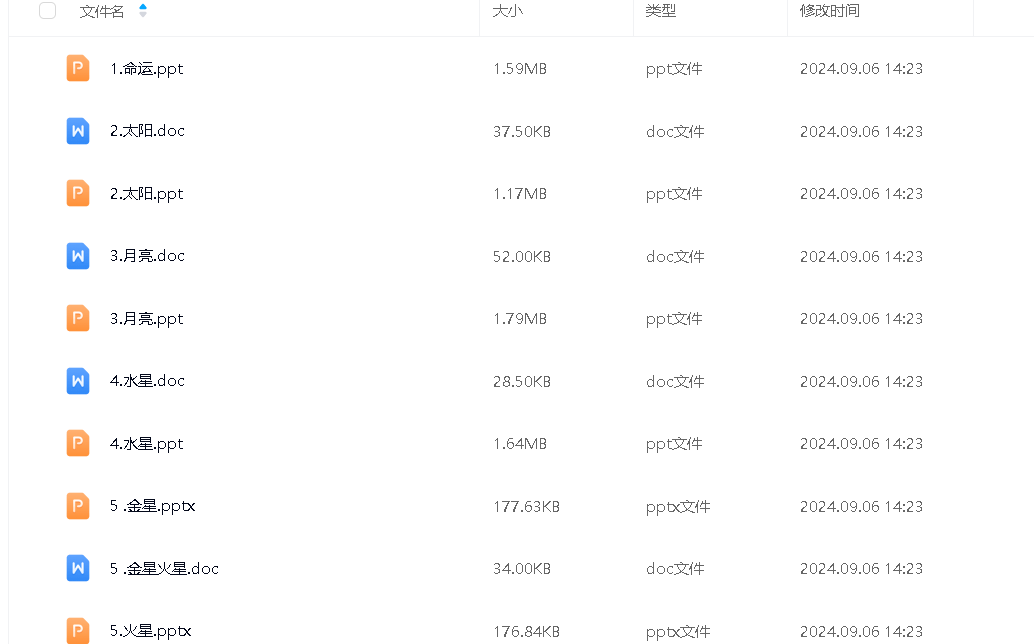Open the file named 5 .金星火星.doc
This screenshot has width=1034, height=644.
(x=164, y=569)
